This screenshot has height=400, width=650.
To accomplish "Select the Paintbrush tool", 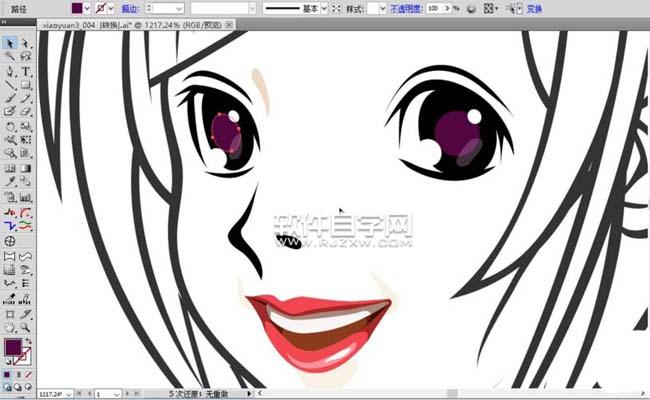I will [10, 99].
